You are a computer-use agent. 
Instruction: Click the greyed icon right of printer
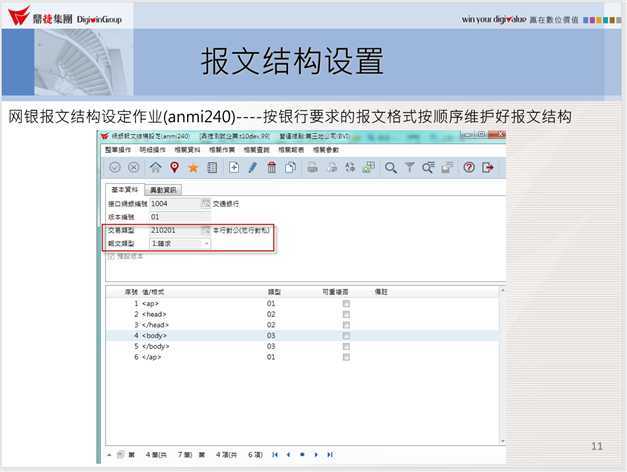(x=332, y=168)
